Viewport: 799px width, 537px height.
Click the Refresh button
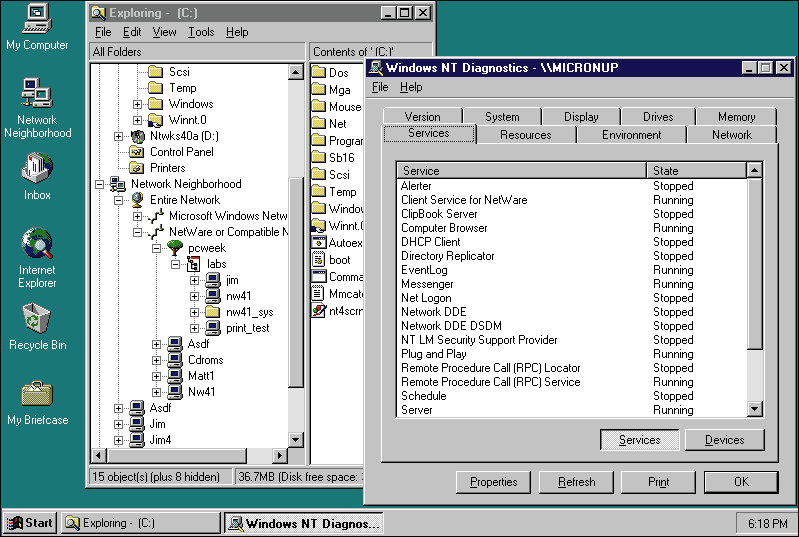[576, 482]
